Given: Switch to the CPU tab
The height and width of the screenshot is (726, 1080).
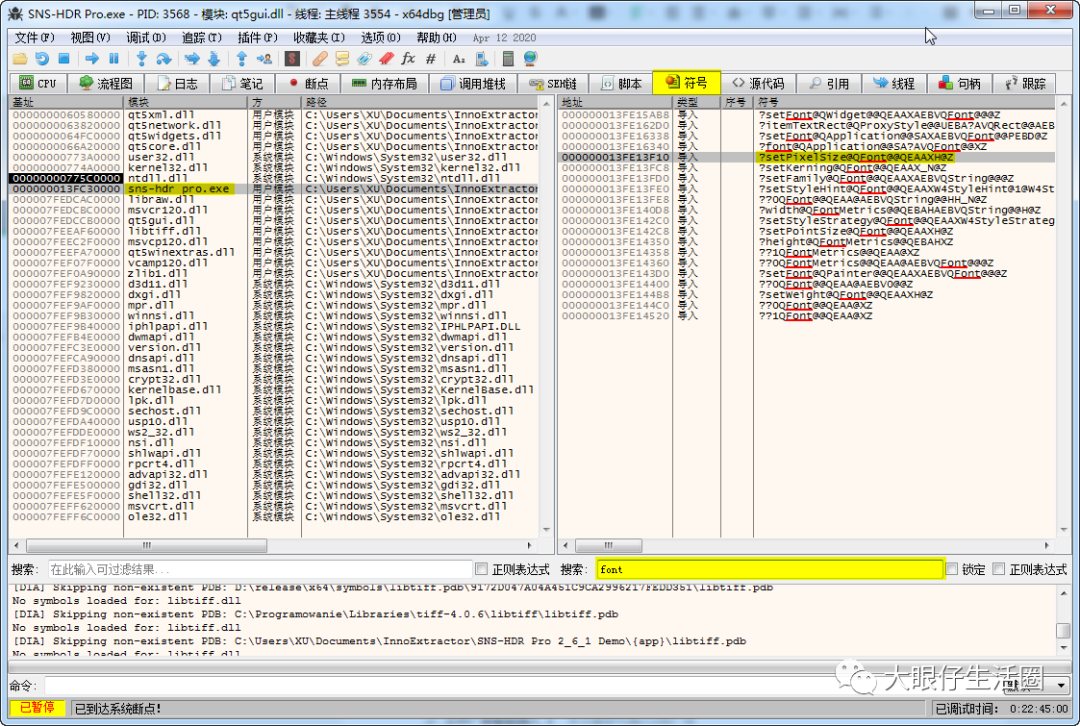Looking at the screenshot, I should point(37,83).
